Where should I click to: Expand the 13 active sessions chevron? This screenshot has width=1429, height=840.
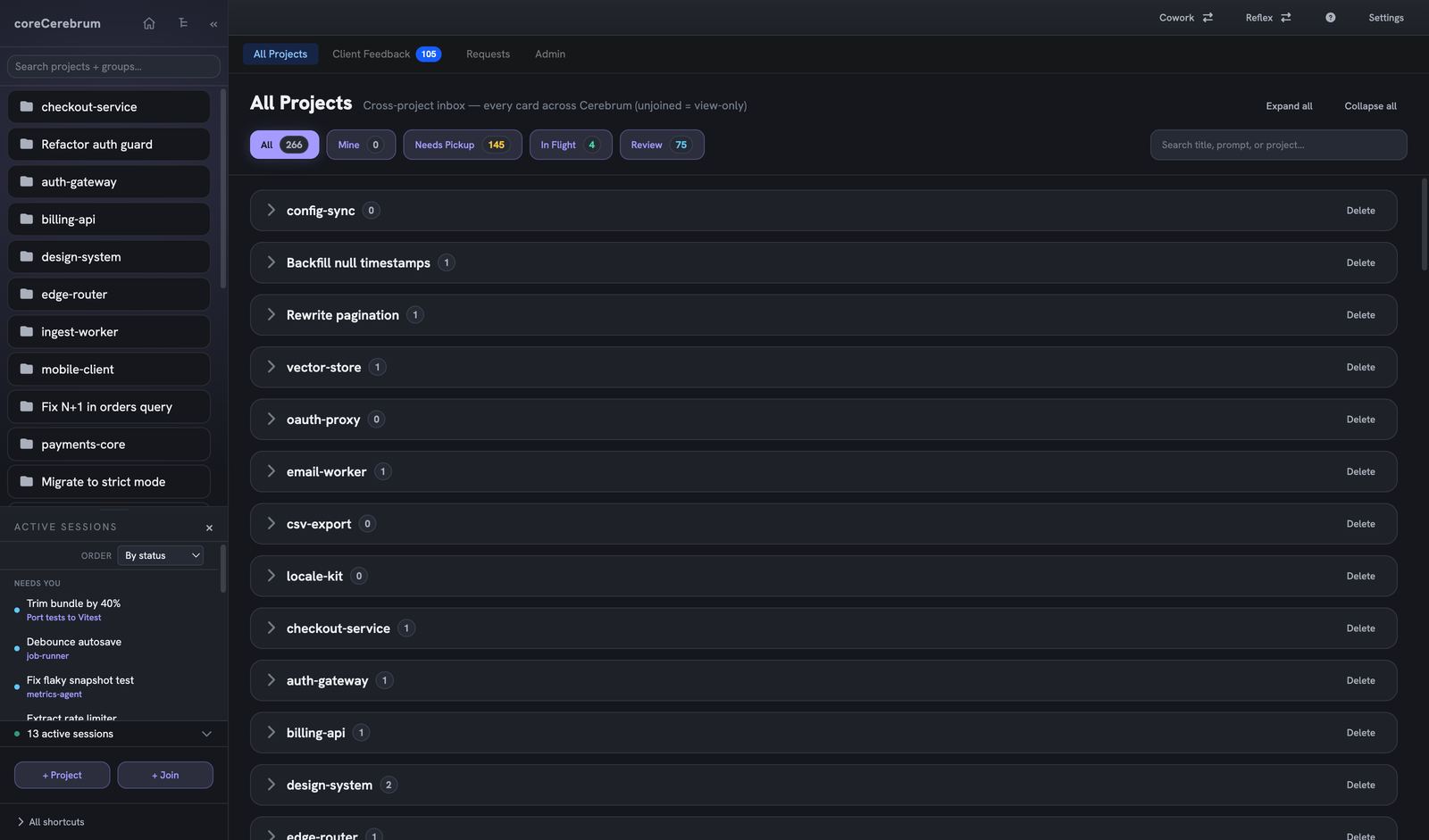pos(206,734)
